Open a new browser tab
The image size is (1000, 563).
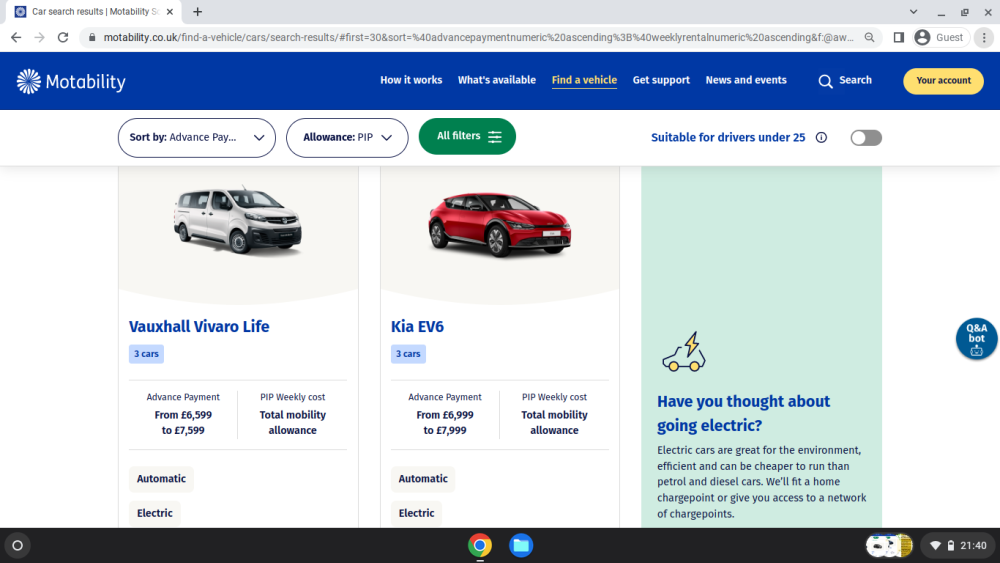click(198, 11)
